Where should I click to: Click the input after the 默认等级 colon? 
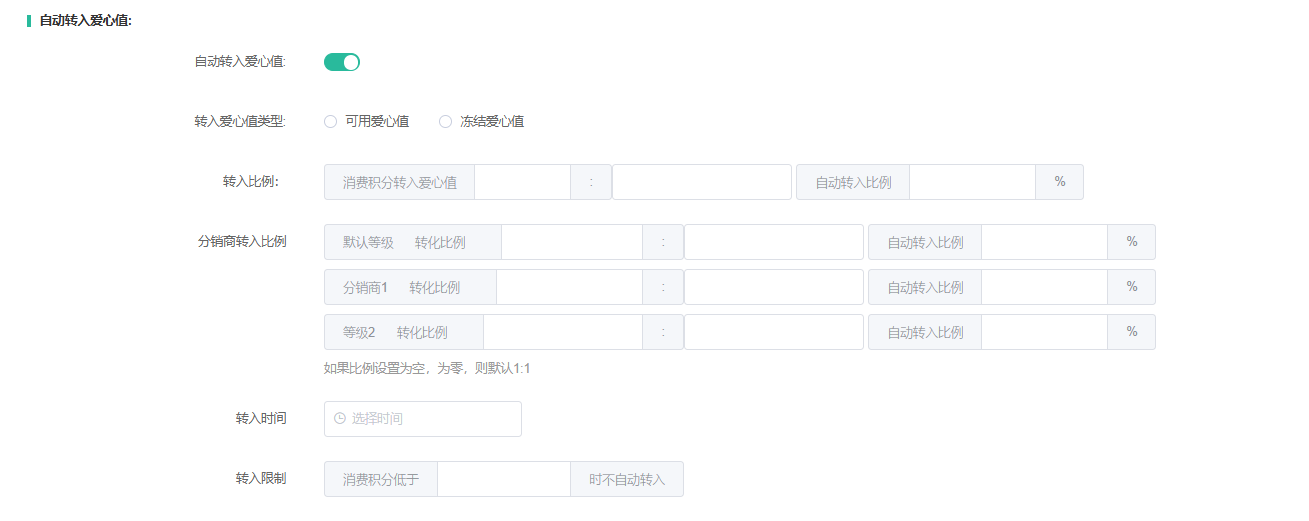tap(773, 242)
